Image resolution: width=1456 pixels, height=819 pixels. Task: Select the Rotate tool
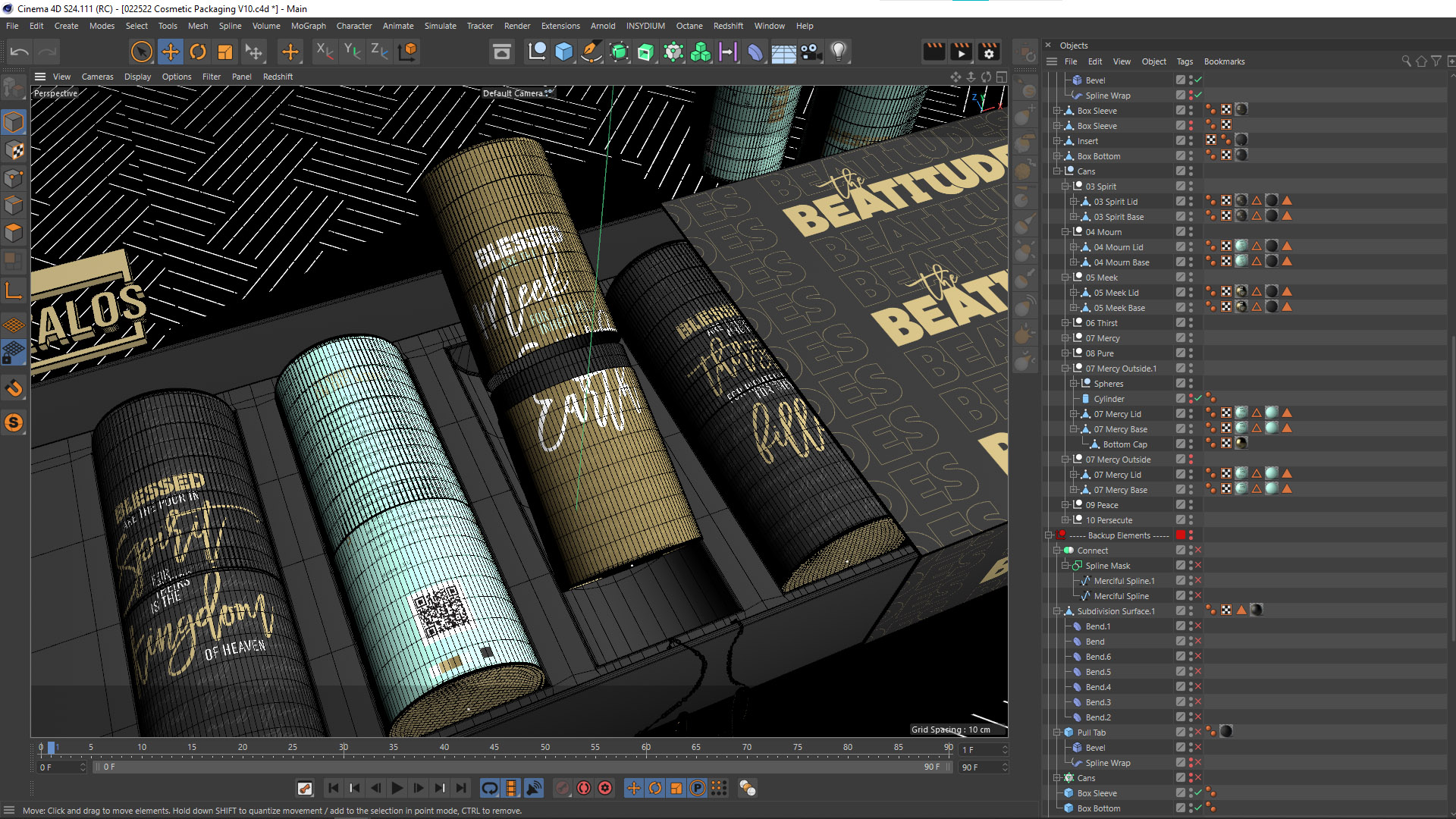198,52
